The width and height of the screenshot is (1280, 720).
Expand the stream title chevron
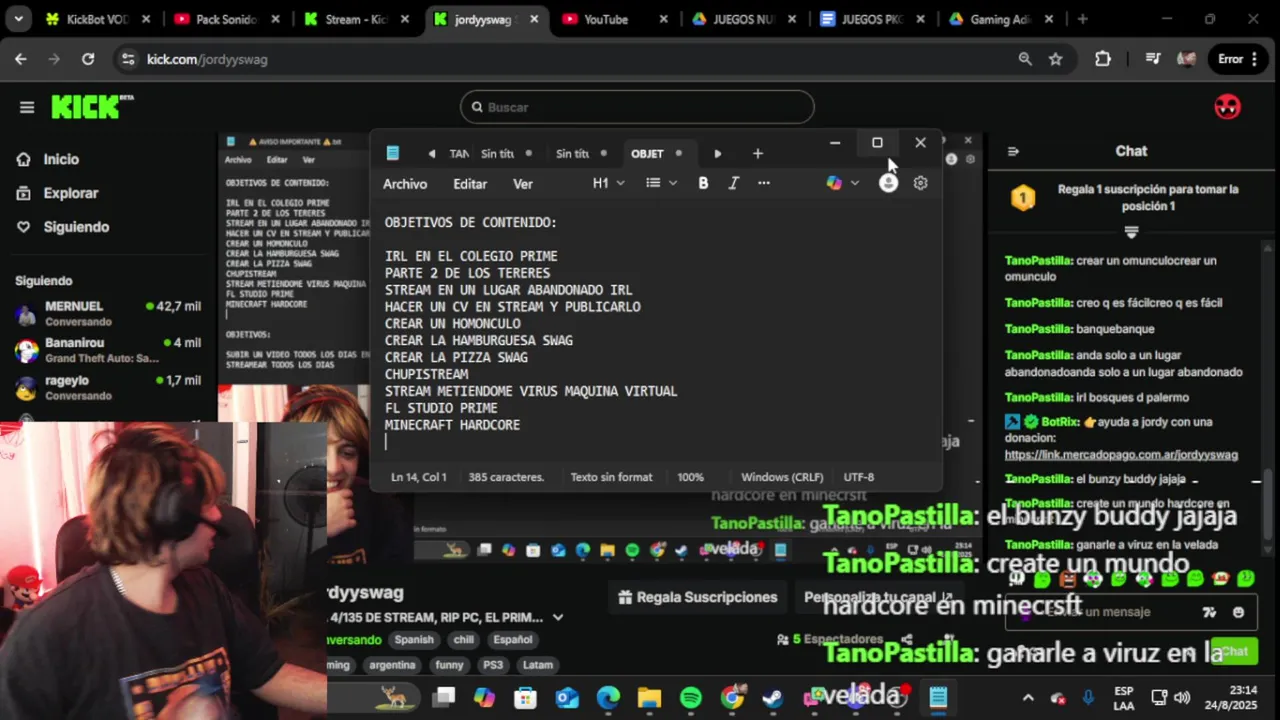tap(558, 618)
